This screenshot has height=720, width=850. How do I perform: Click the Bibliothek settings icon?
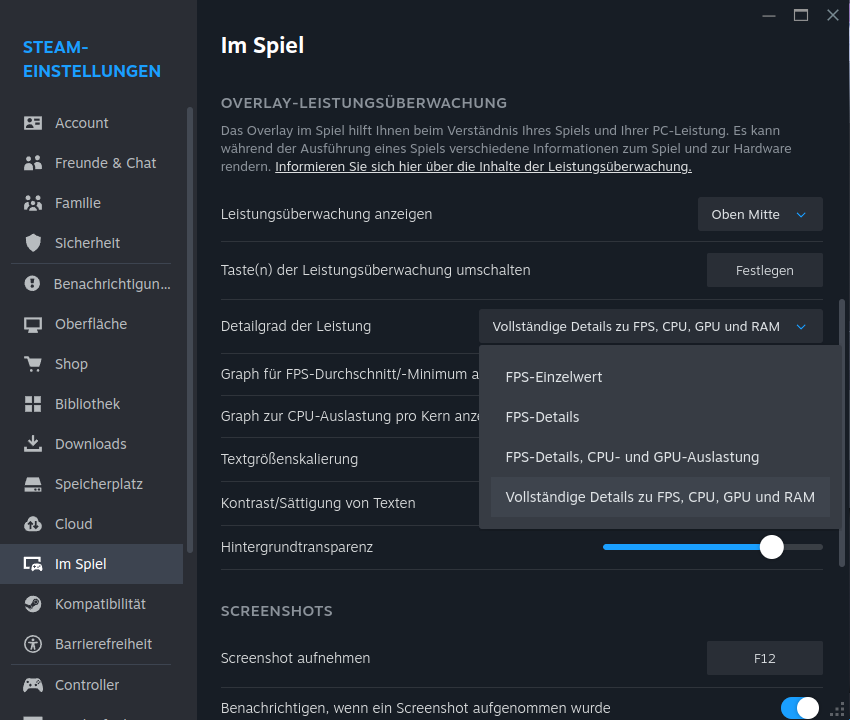click(33, 403)
